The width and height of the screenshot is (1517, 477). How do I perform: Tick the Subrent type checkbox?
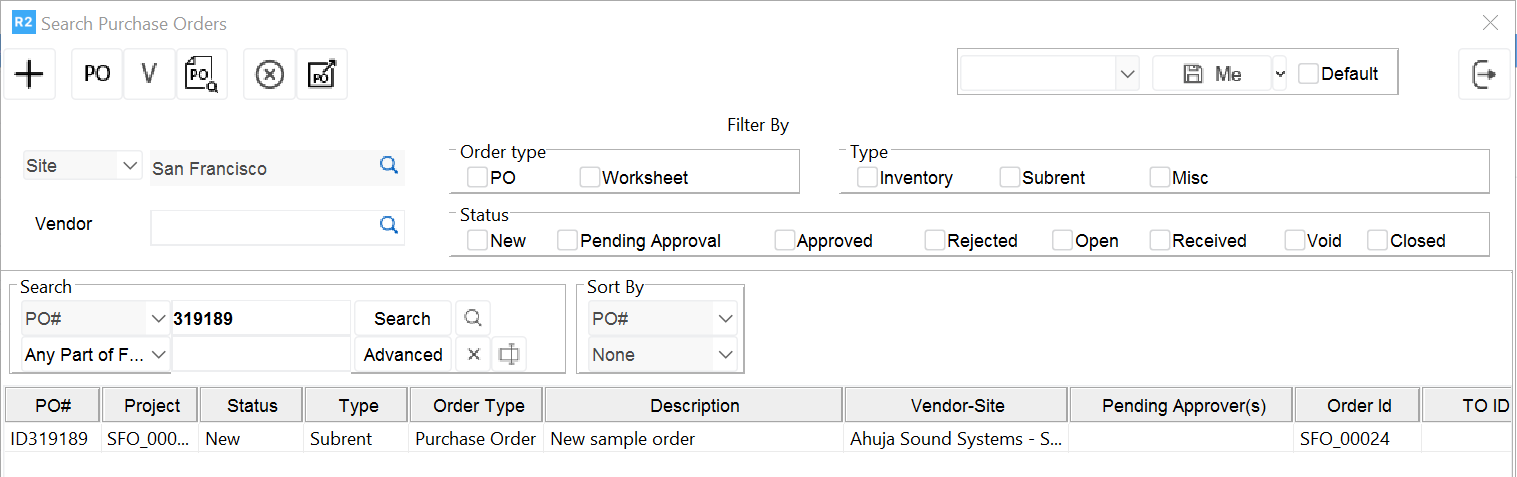point(1010,178)
